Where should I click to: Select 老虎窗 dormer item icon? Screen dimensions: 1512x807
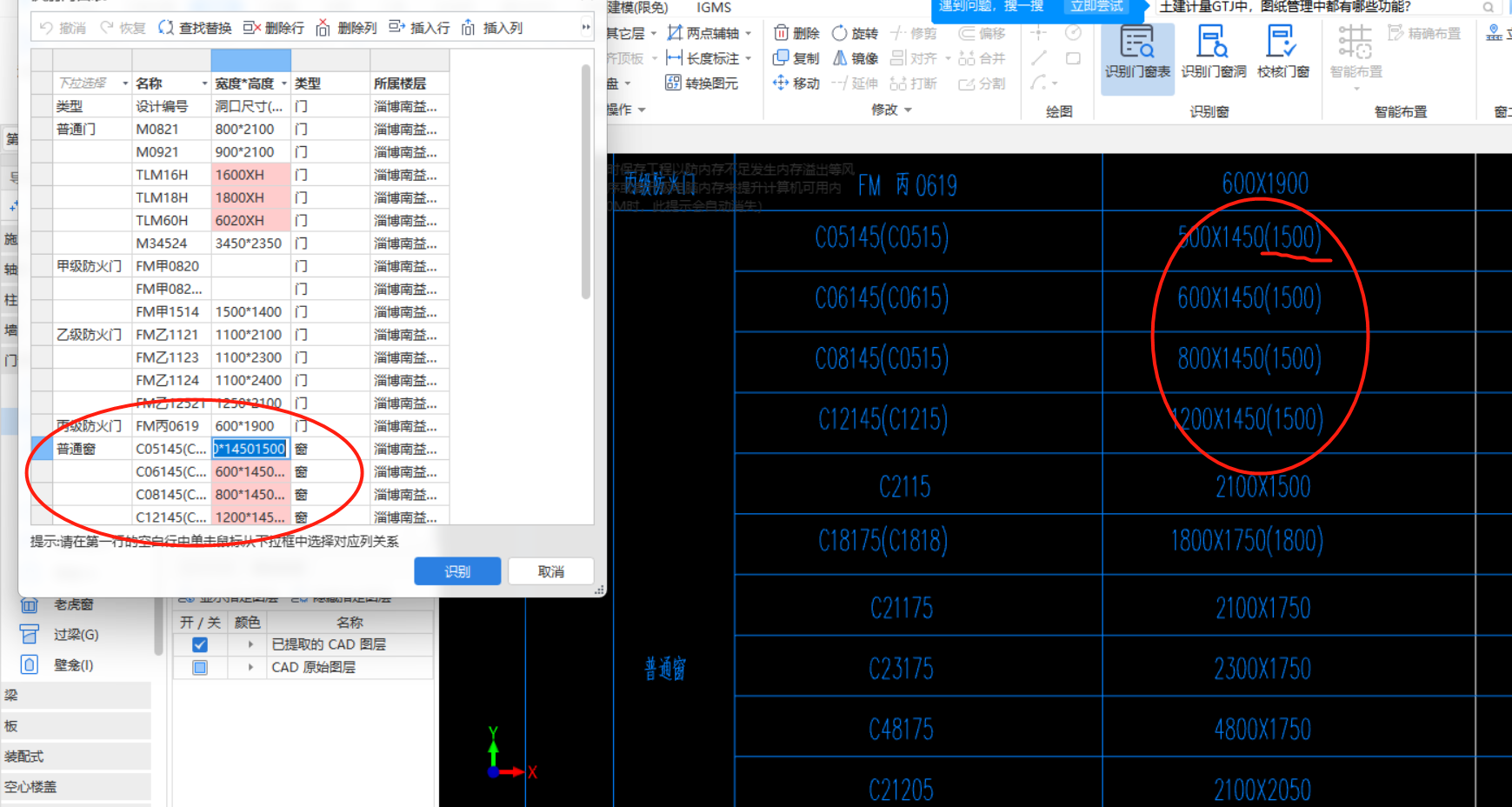(x=30, y=604)
